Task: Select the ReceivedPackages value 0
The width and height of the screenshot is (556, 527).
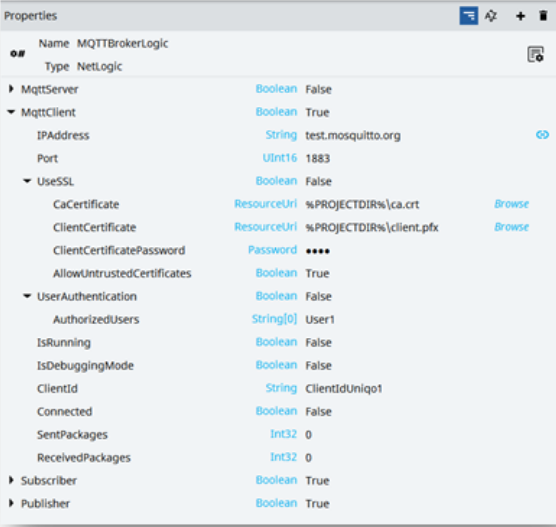Action: tap(308, 458)
